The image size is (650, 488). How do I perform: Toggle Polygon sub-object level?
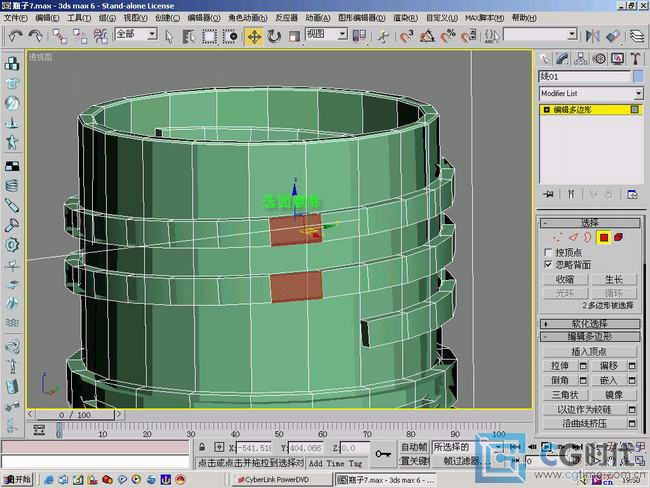604,238
